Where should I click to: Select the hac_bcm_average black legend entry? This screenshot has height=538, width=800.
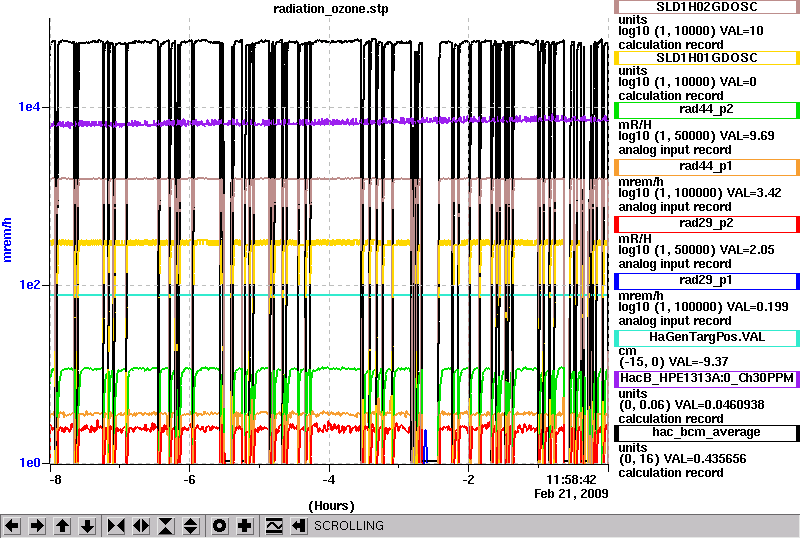[x=707, y=433]
